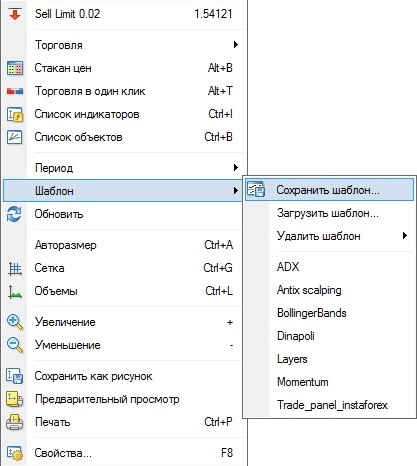Toggle the Сетка grid display
417x466 pixels.
click(123, 268)
